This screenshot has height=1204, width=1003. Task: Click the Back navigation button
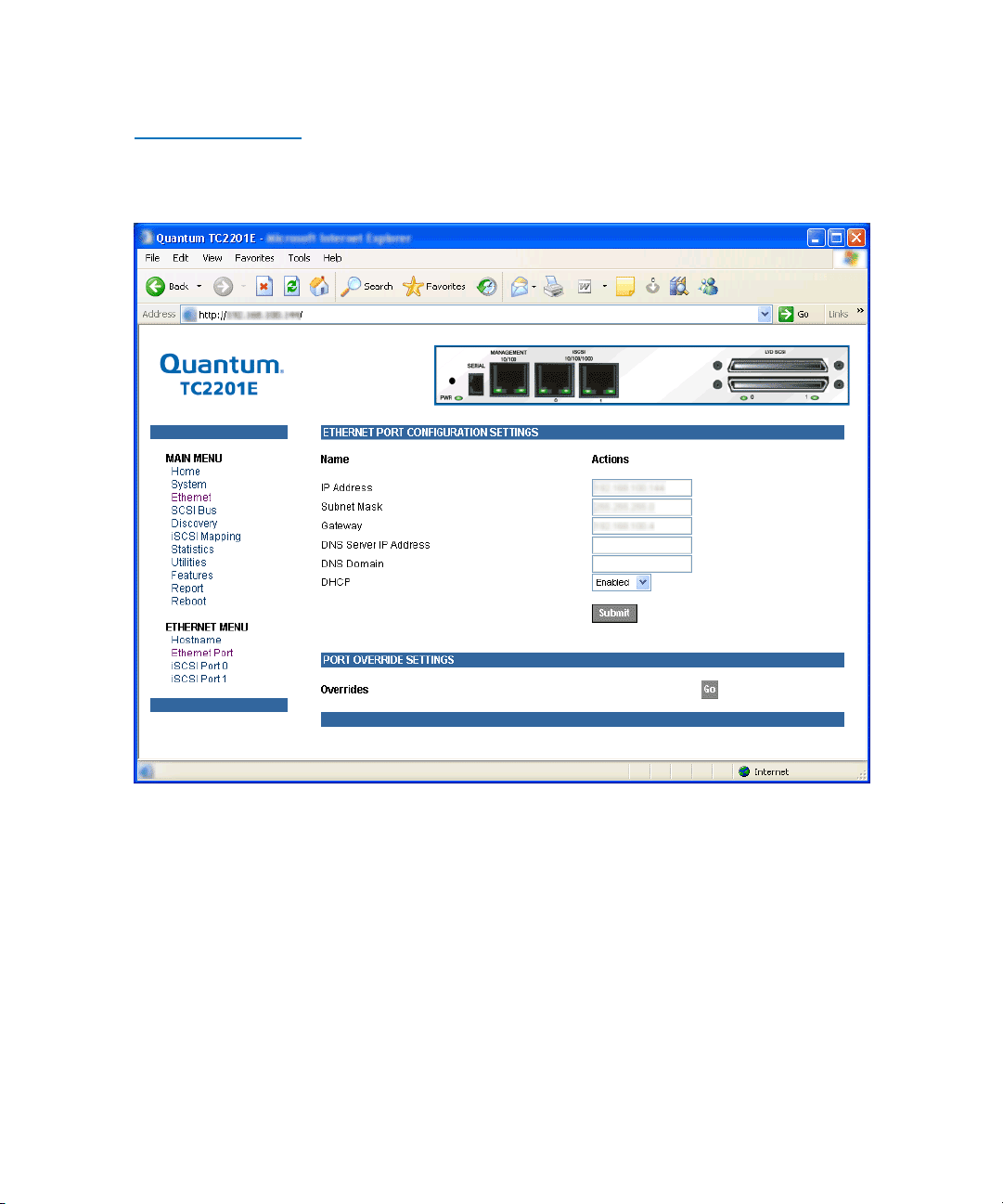point(168,287)
